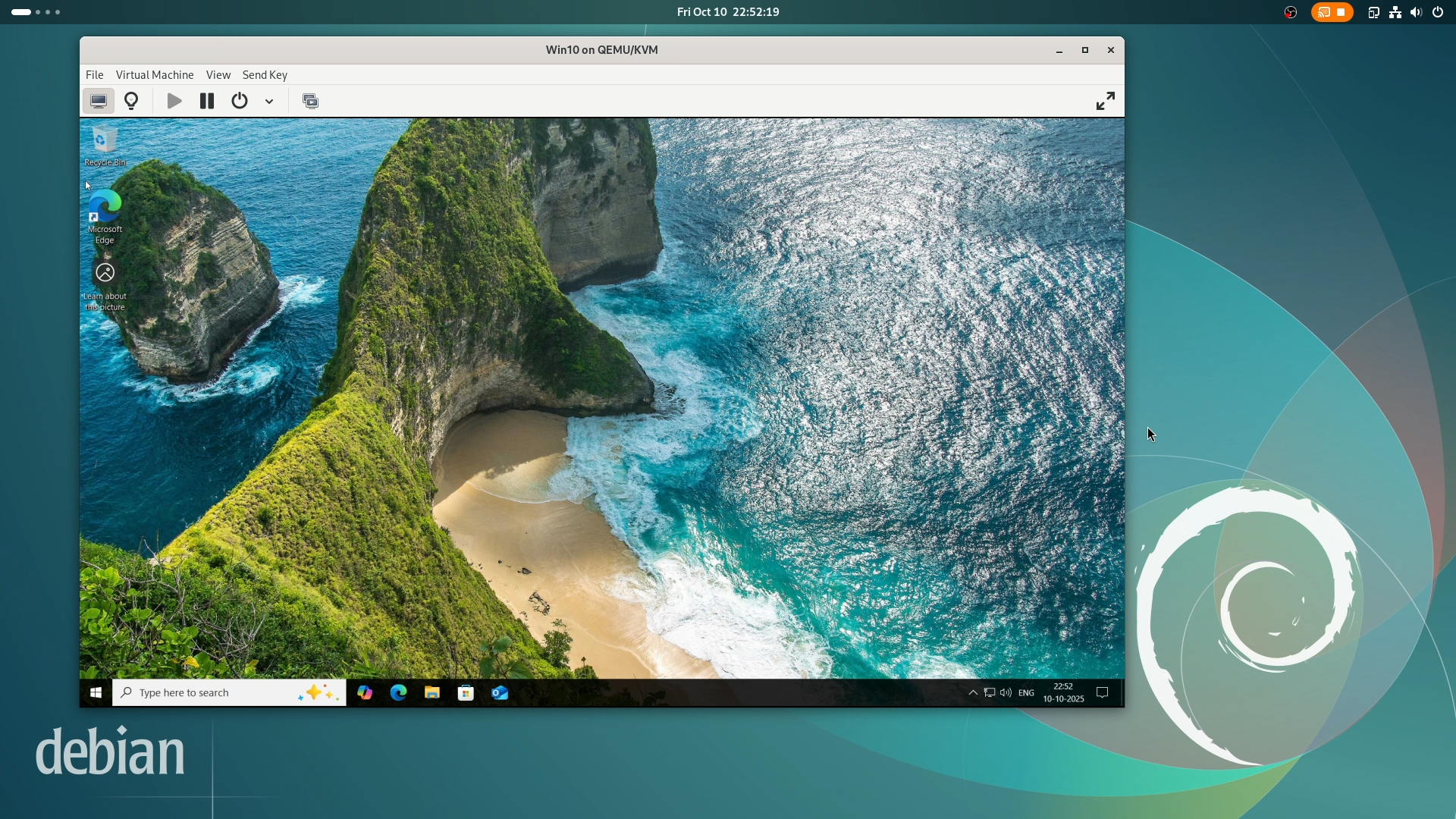Open Outlook from Windows taskbar
Screen dimensions: 1456x819
(x=500, y=692)
